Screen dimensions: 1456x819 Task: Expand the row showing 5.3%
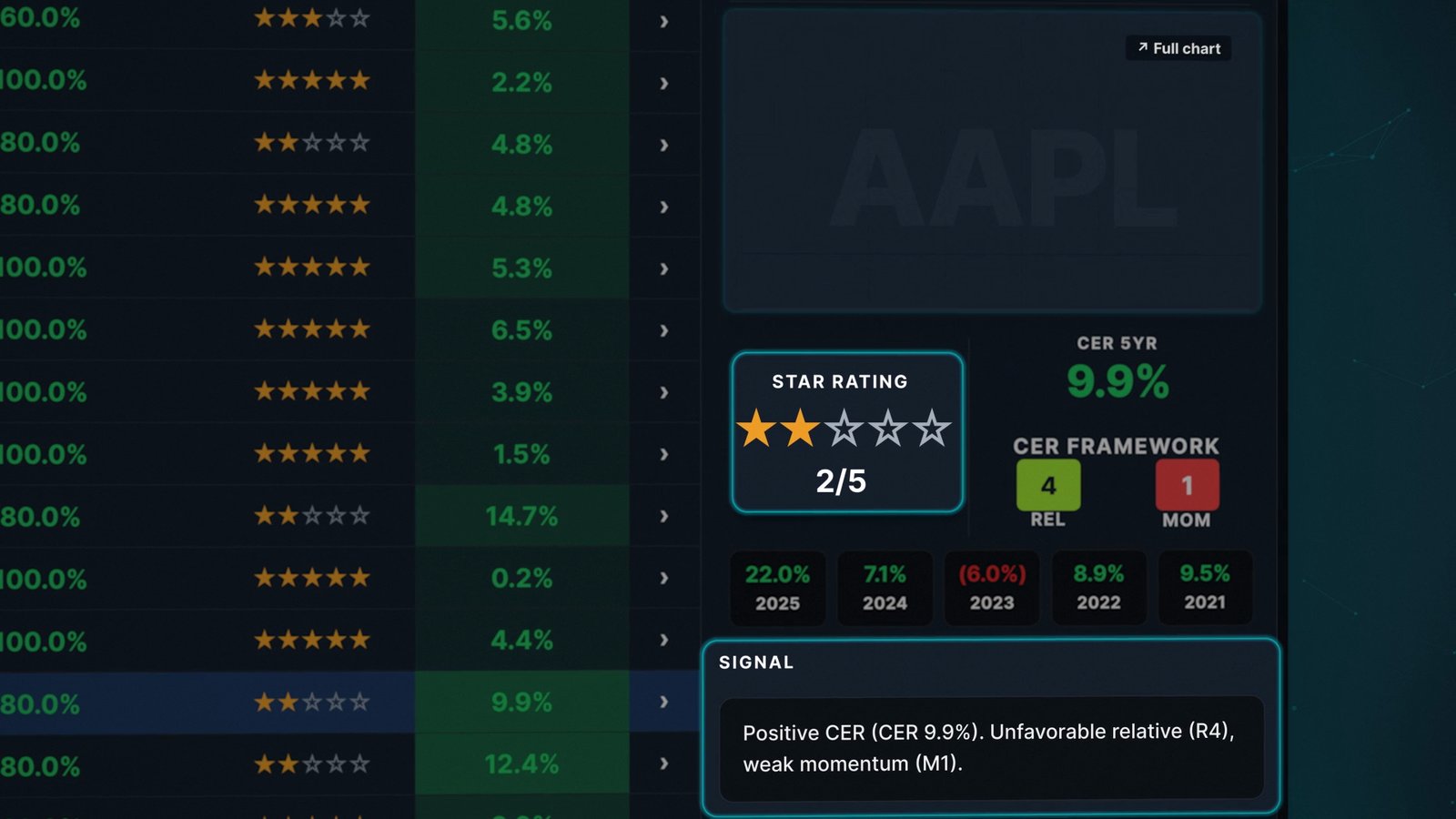[664, 268]
